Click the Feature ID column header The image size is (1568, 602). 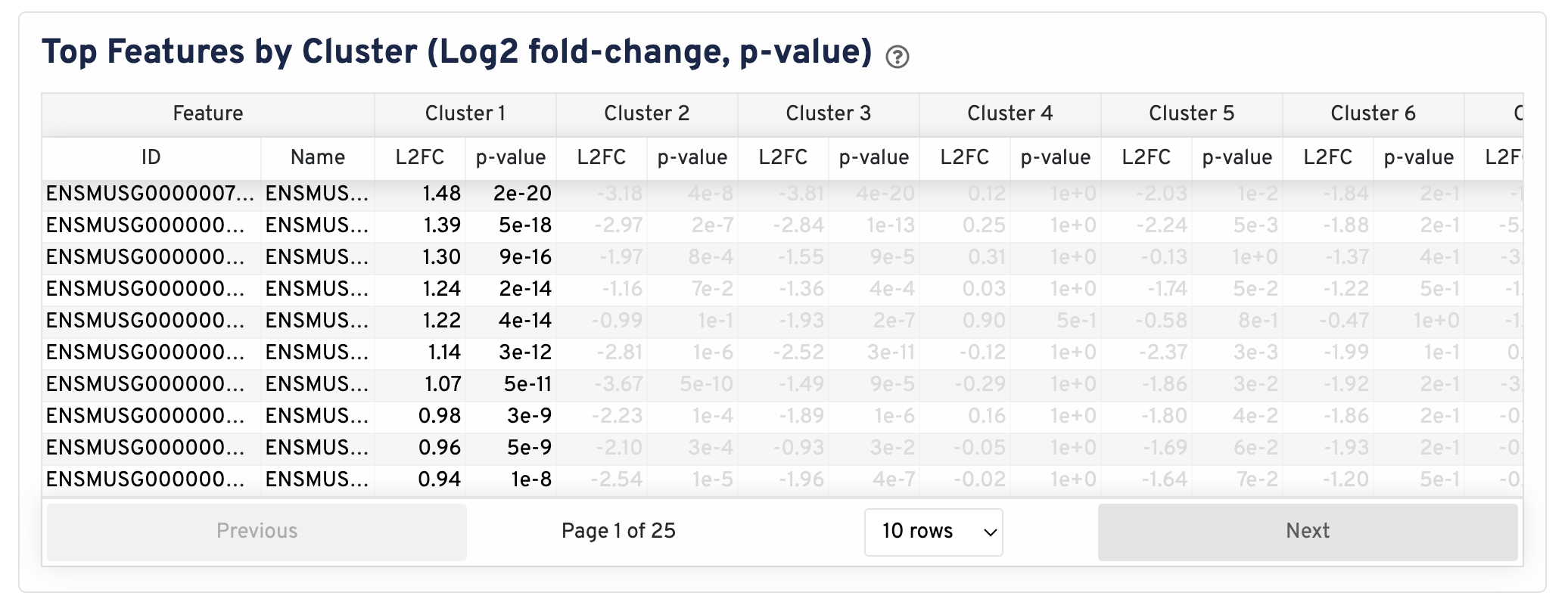pos(151,157)
